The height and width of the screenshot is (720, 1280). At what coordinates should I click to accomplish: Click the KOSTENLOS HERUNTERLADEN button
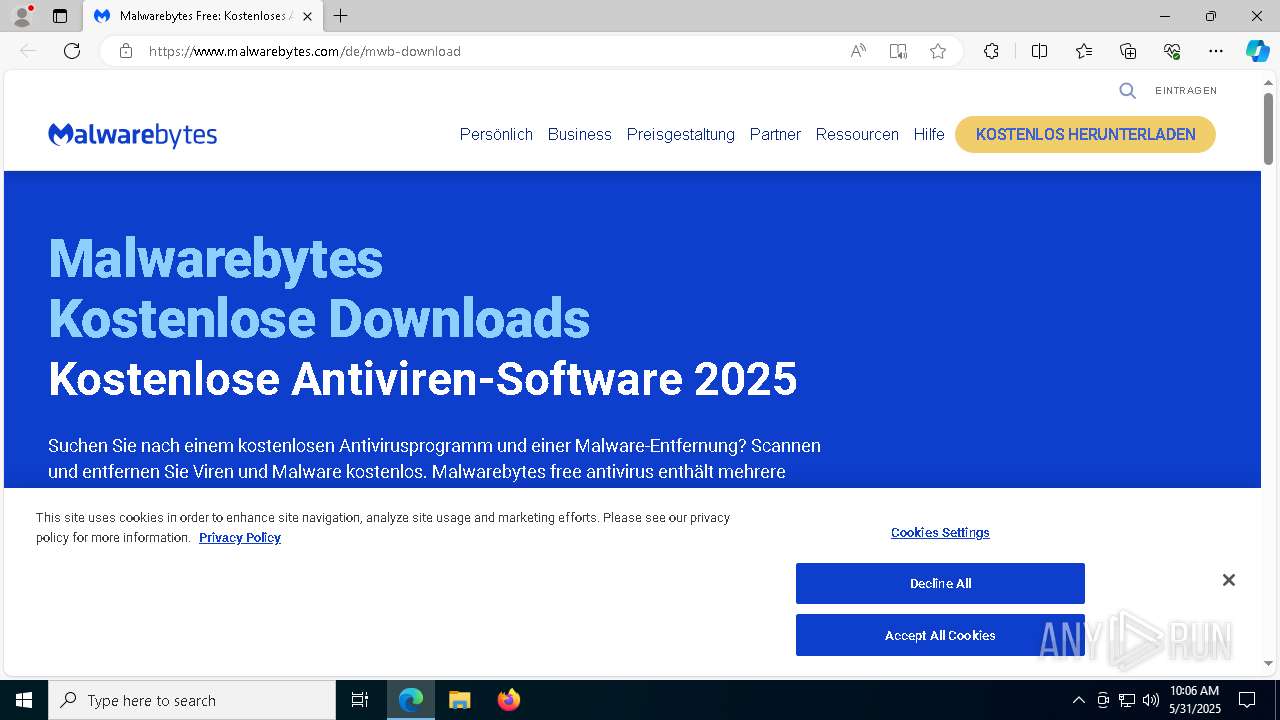pos(1085,134)
